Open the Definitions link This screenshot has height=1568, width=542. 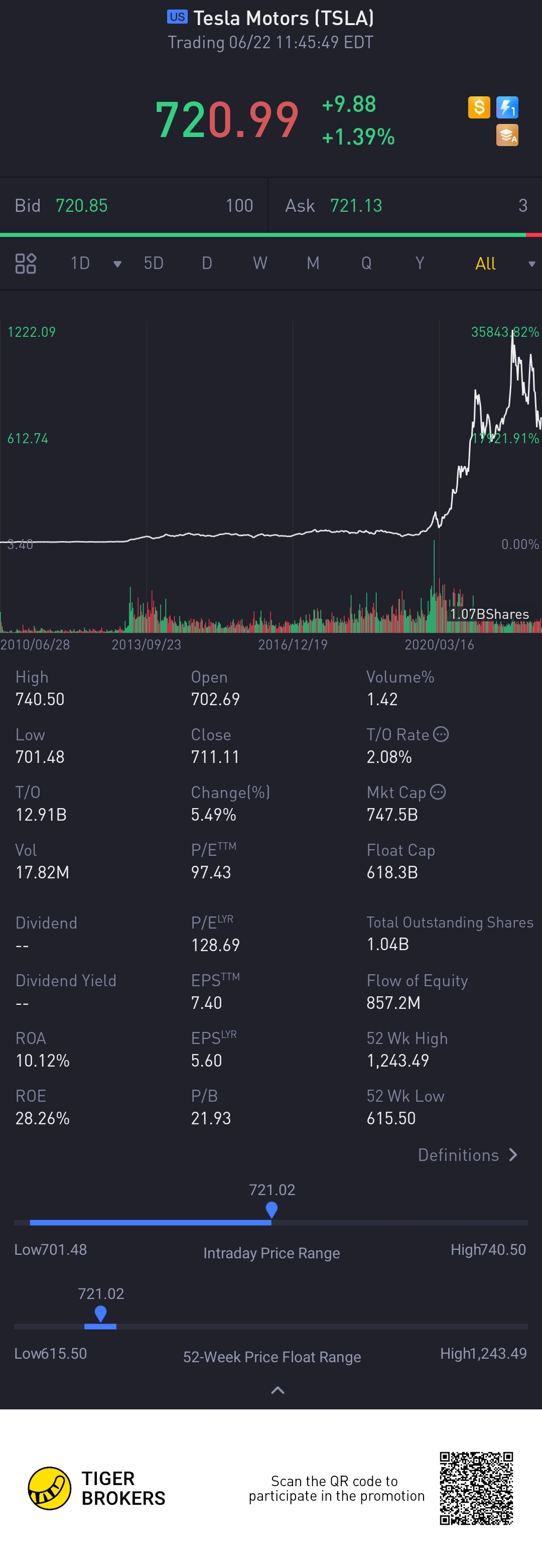[468, 1155]
